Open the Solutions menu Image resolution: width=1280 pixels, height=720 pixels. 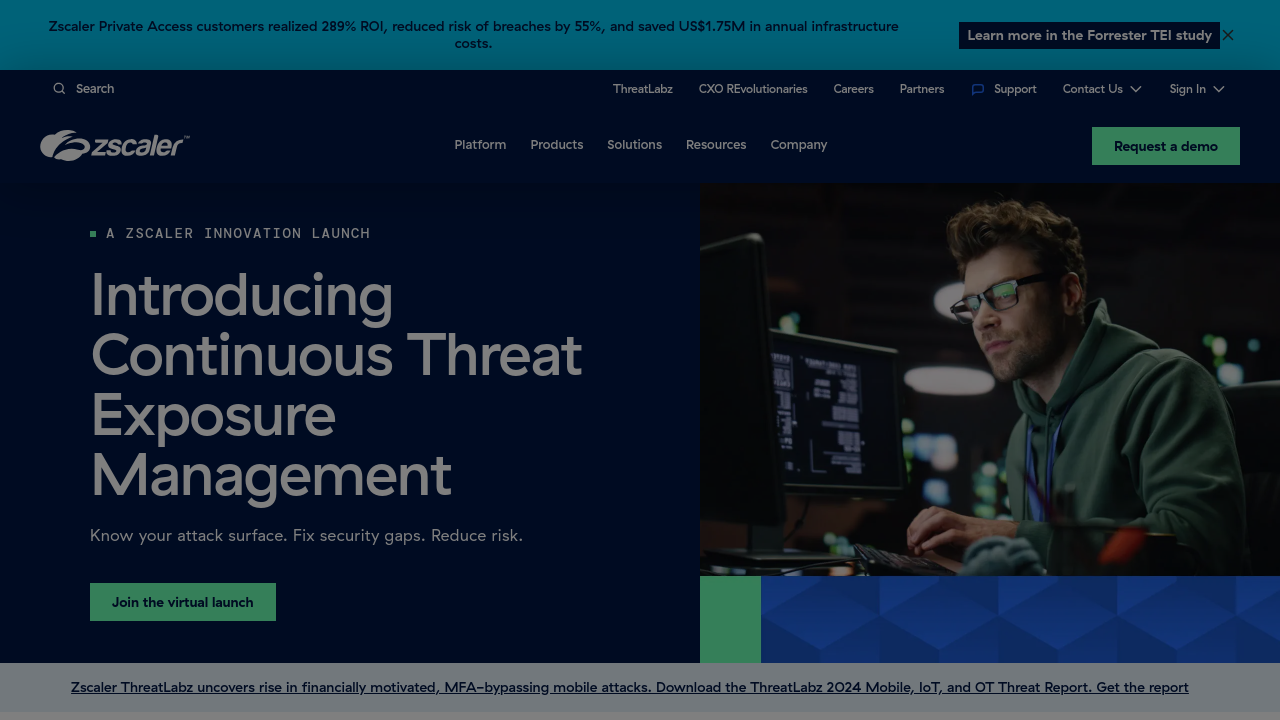click(634, 145)
